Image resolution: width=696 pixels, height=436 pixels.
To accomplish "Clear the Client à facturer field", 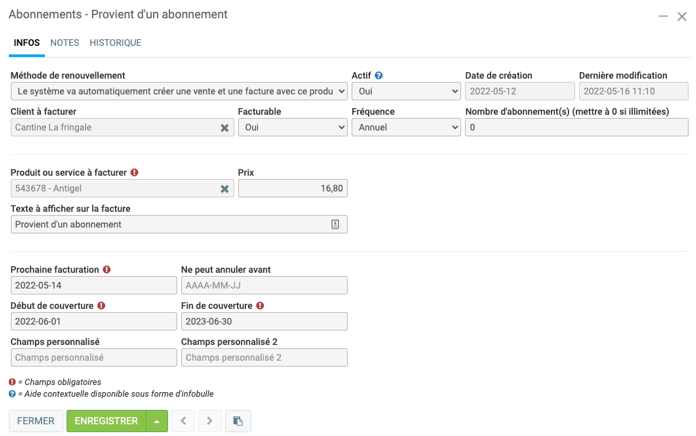I will click(x=224, y=128).
